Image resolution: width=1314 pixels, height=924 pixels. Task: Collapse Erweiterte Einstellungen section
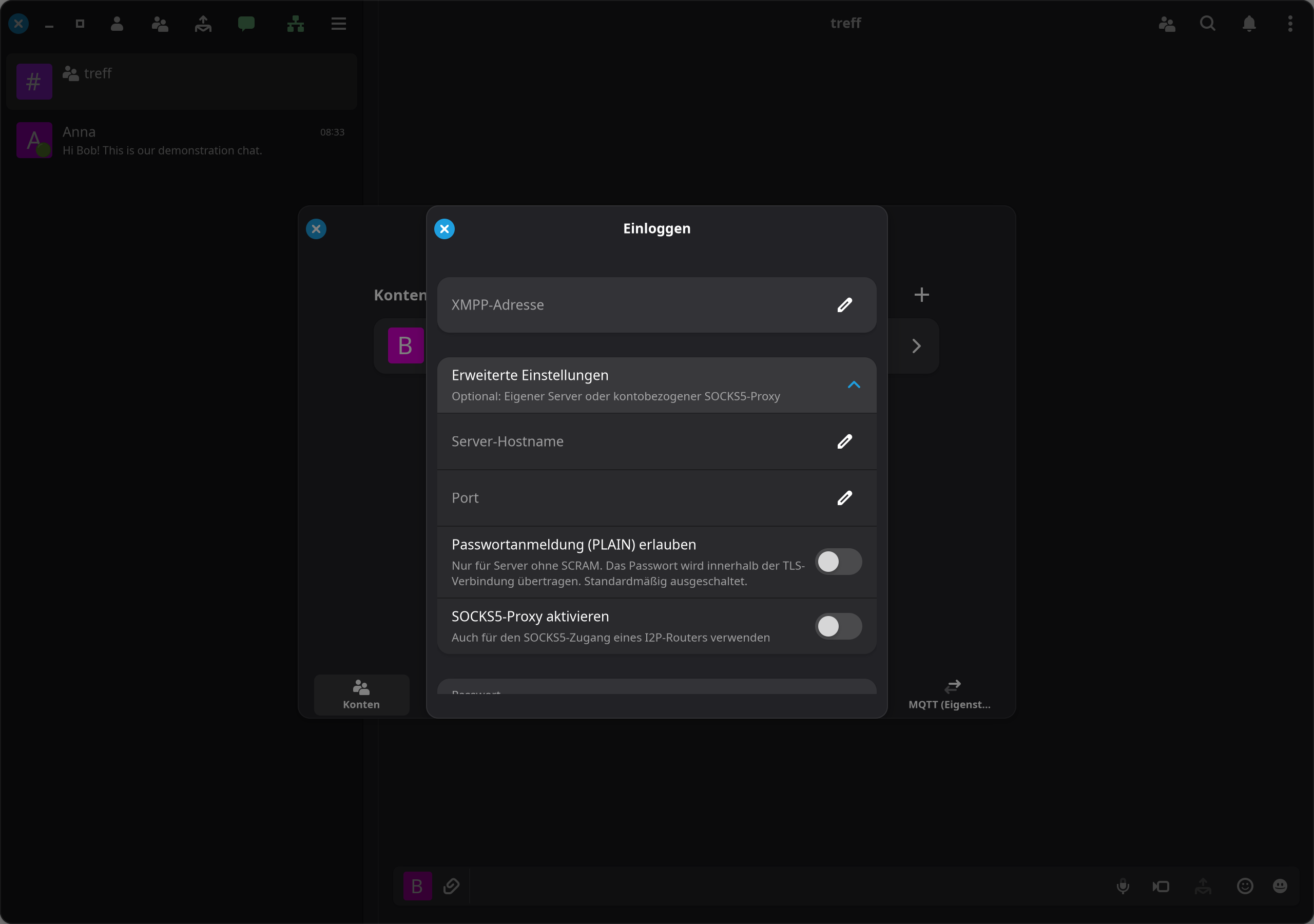click(853, 384)
